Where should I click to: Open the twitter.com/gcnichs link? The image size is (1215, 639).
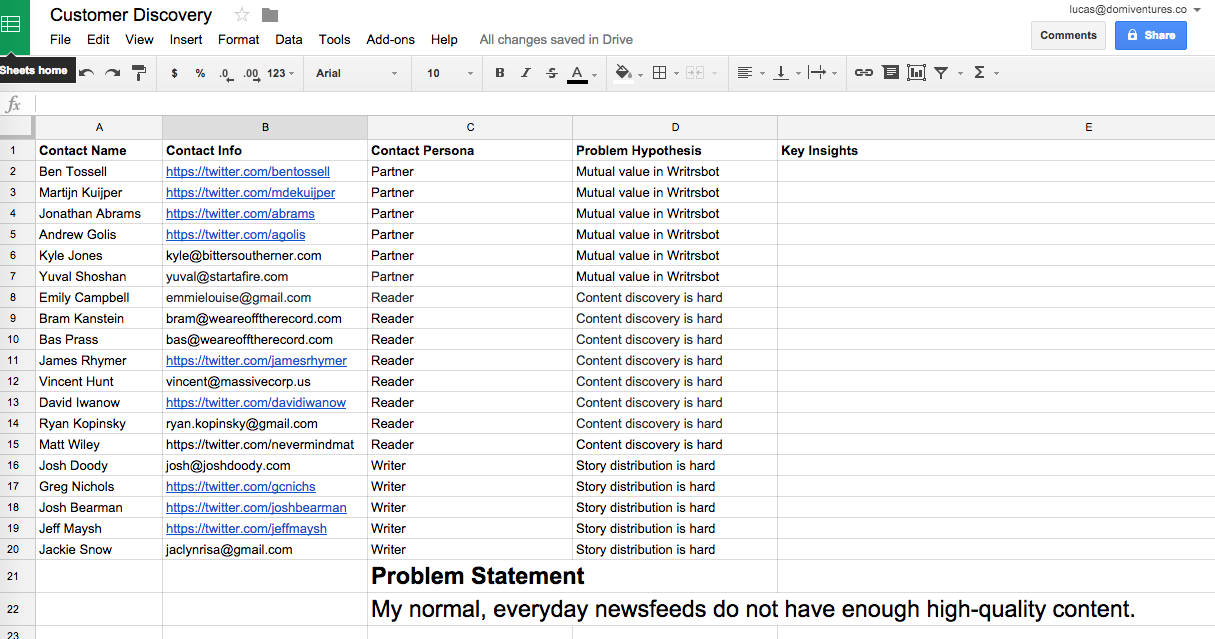coord(240,487)
